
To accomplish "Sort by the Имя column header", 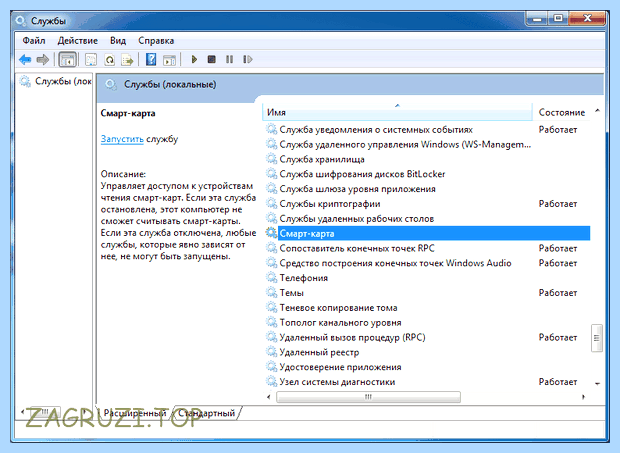I will [x=397, y=112].
